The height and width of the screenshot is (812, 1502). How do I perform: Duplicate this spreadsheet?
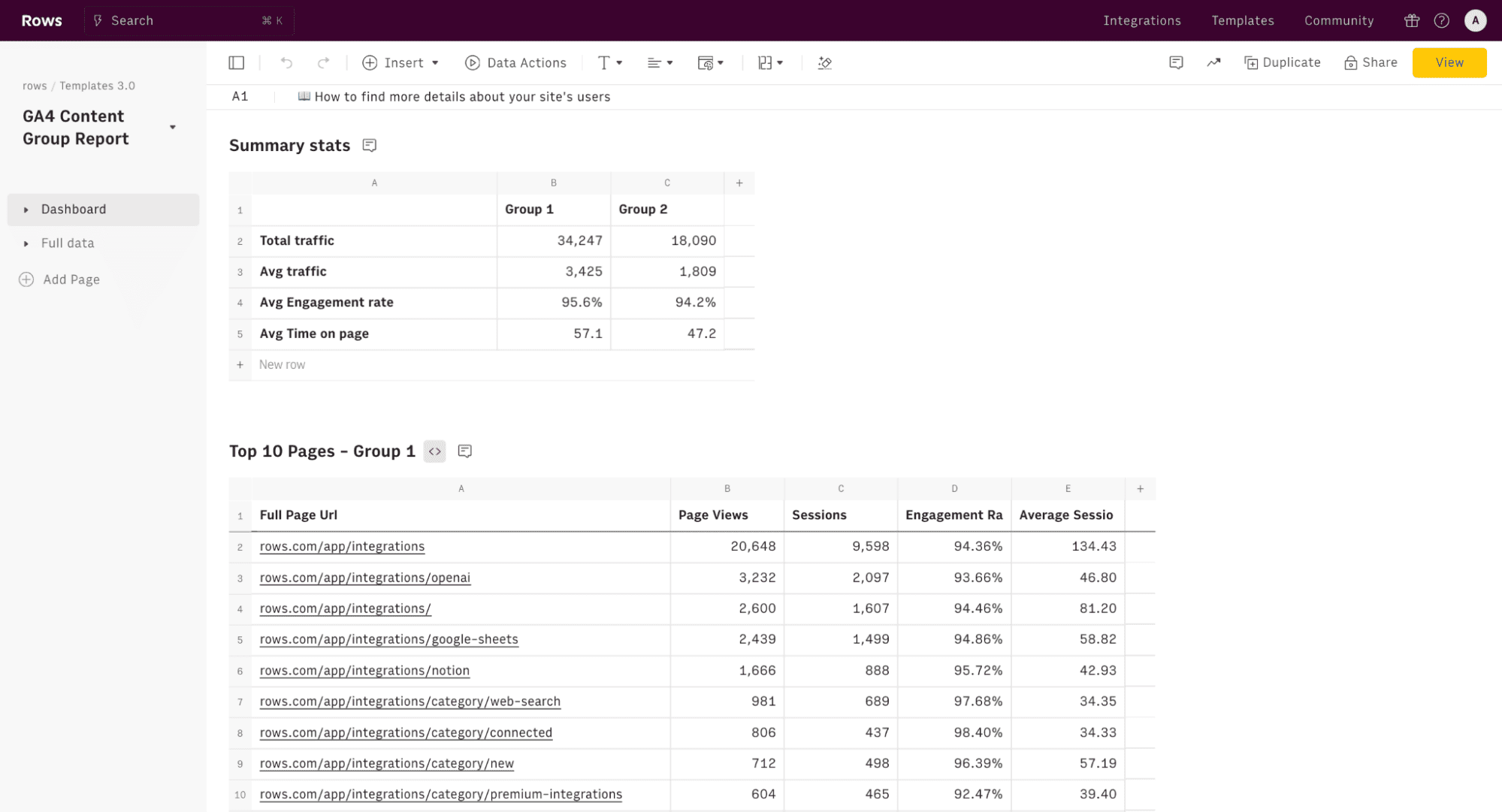[x=1282, y=63]
